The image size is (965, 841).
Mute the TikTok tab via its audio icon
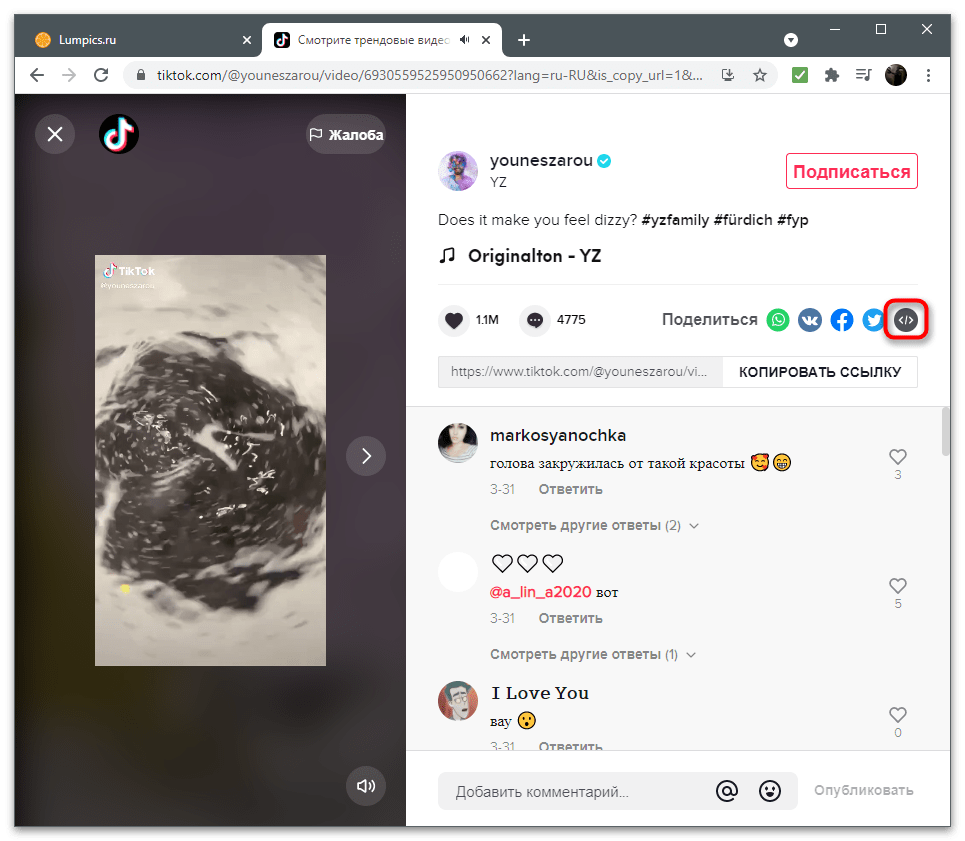(x=465, y=40)
